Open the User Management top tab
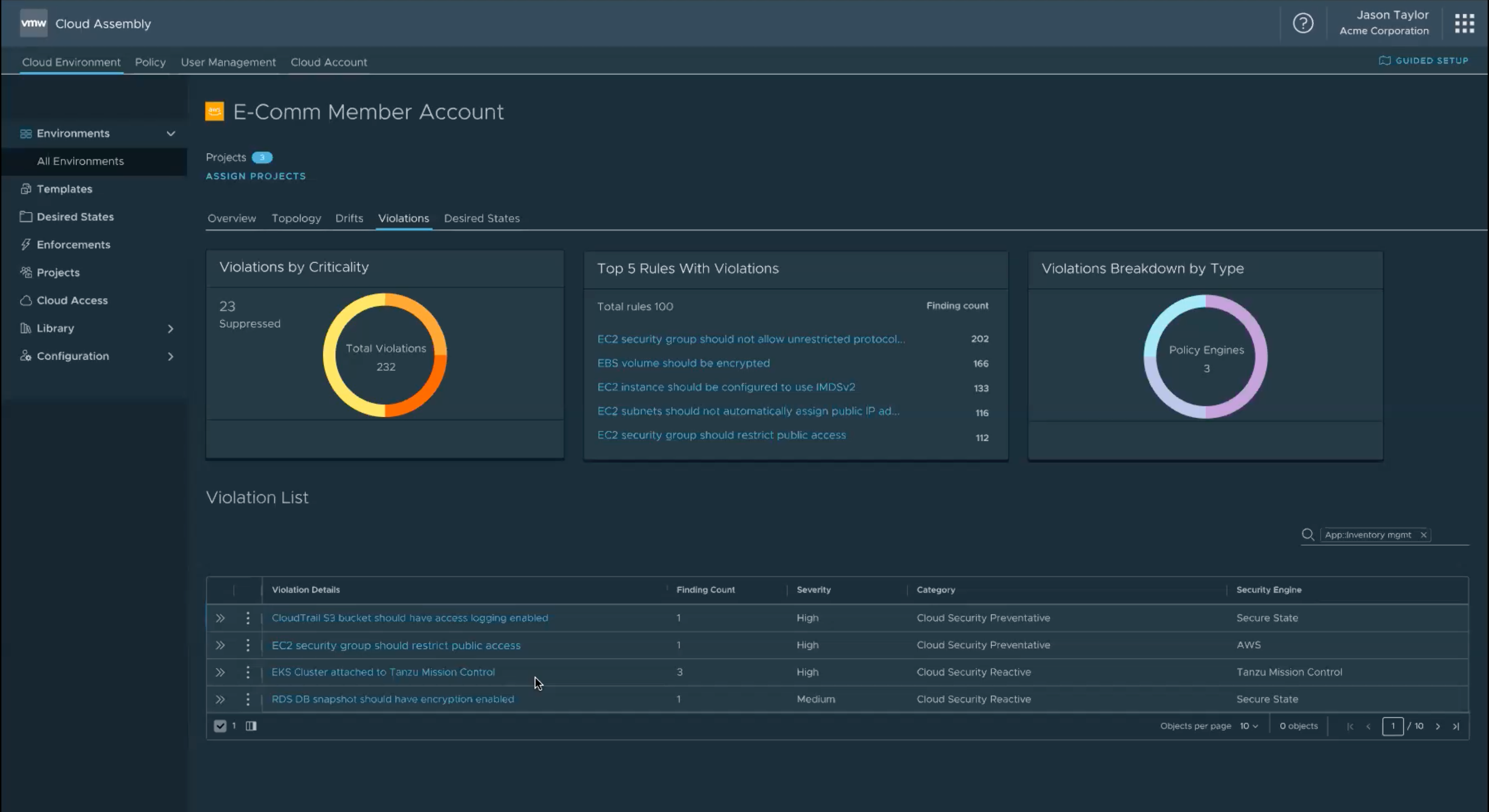The image size is (1489, 812). (x=229, y=62)
